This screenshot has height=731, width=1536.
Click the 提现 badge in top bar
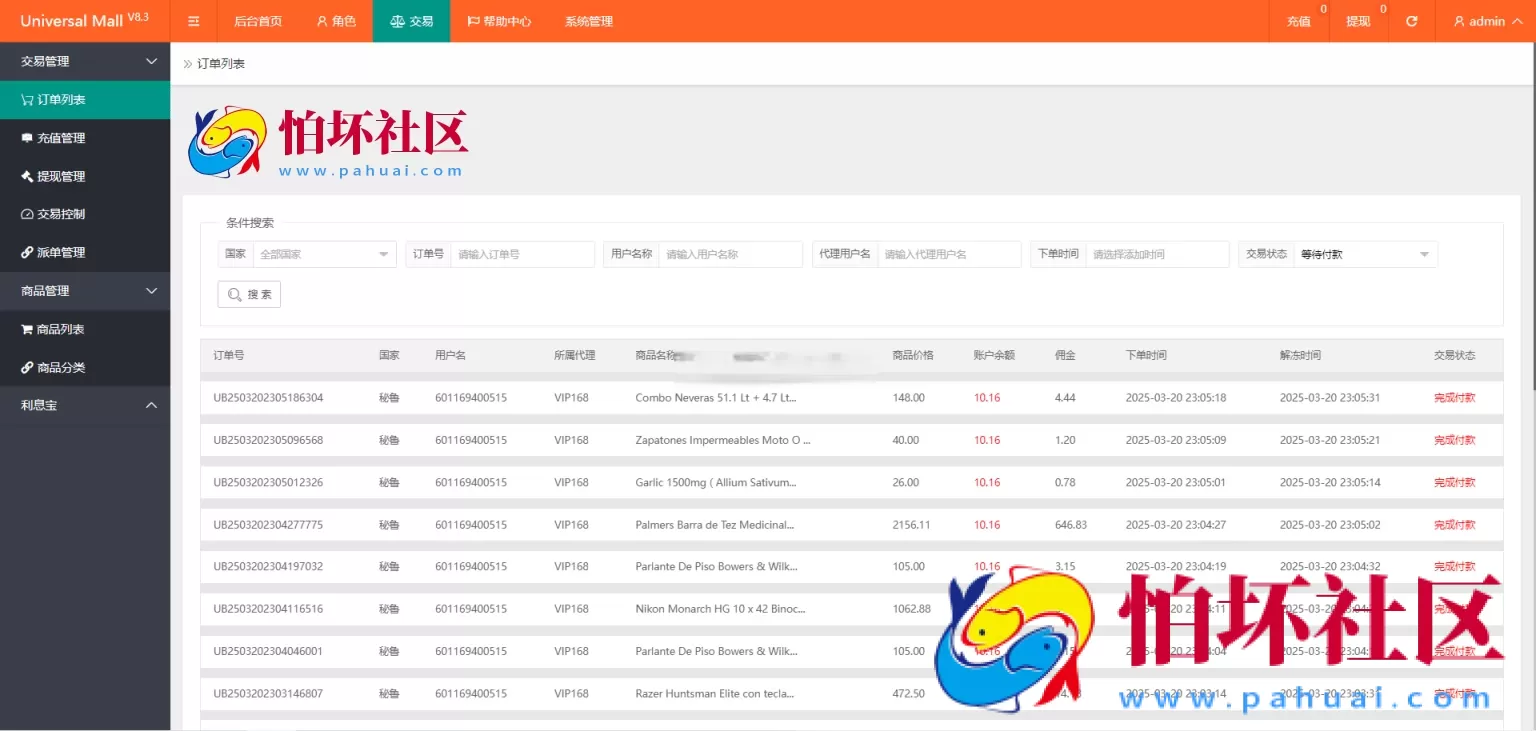point(1358,20)
